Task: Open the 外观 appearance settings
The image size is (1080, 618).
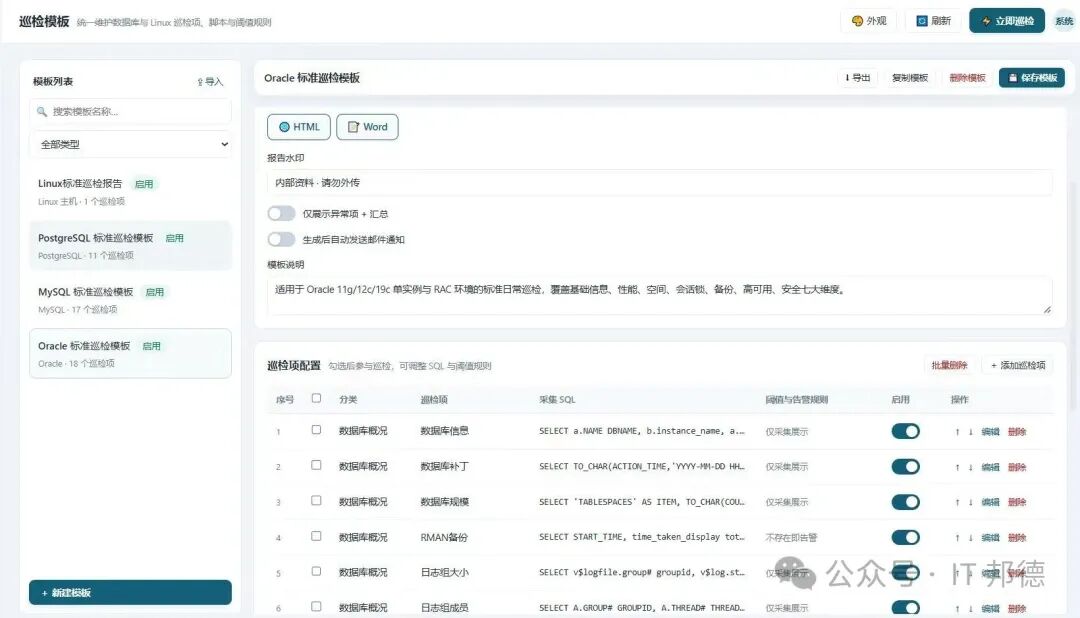Action: click(869, 21)
